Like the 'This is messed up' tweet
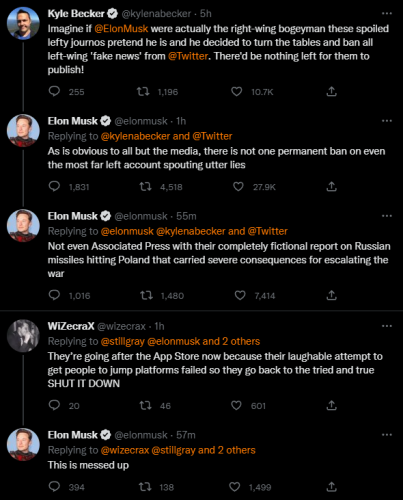 tap(235, 487)
